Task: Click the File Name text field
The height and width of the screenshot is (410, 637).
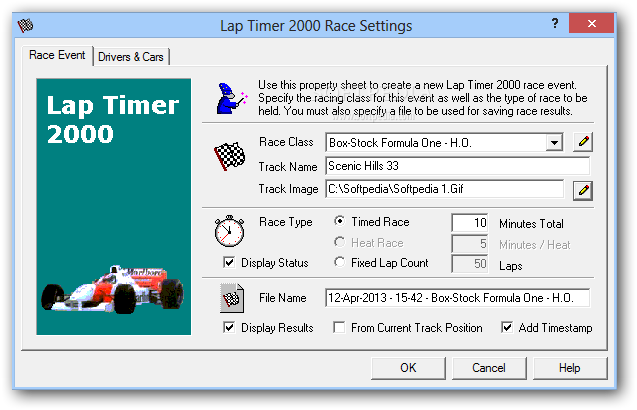Action: 457,298
